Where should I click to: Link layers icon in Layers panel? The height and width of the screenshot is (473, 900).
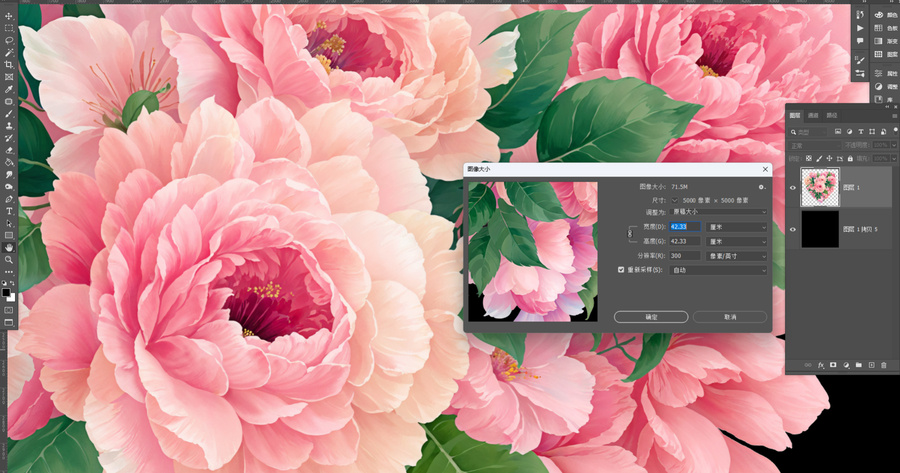point(808,365)
